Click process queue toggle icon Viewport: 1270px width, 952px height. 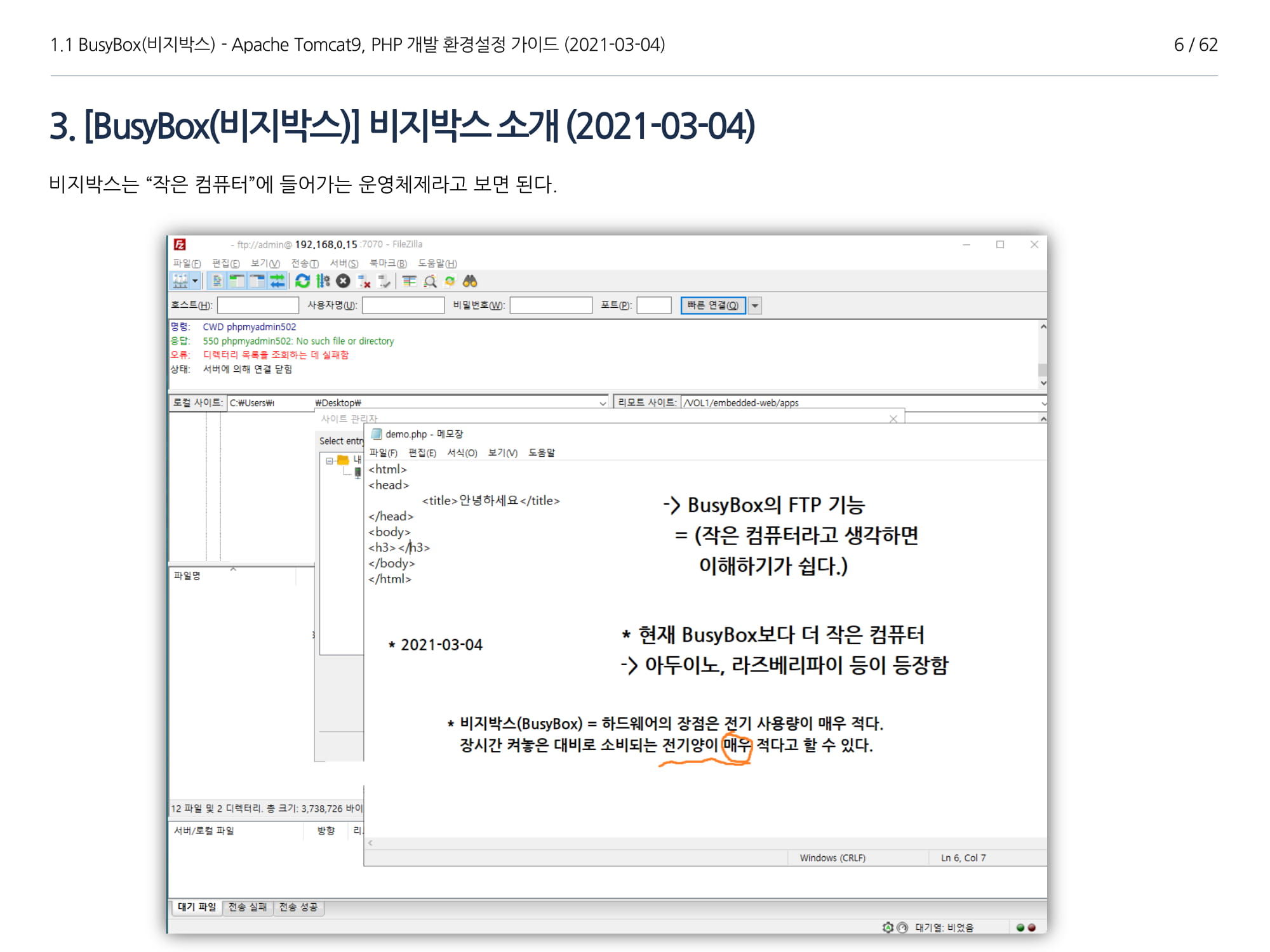323,281
